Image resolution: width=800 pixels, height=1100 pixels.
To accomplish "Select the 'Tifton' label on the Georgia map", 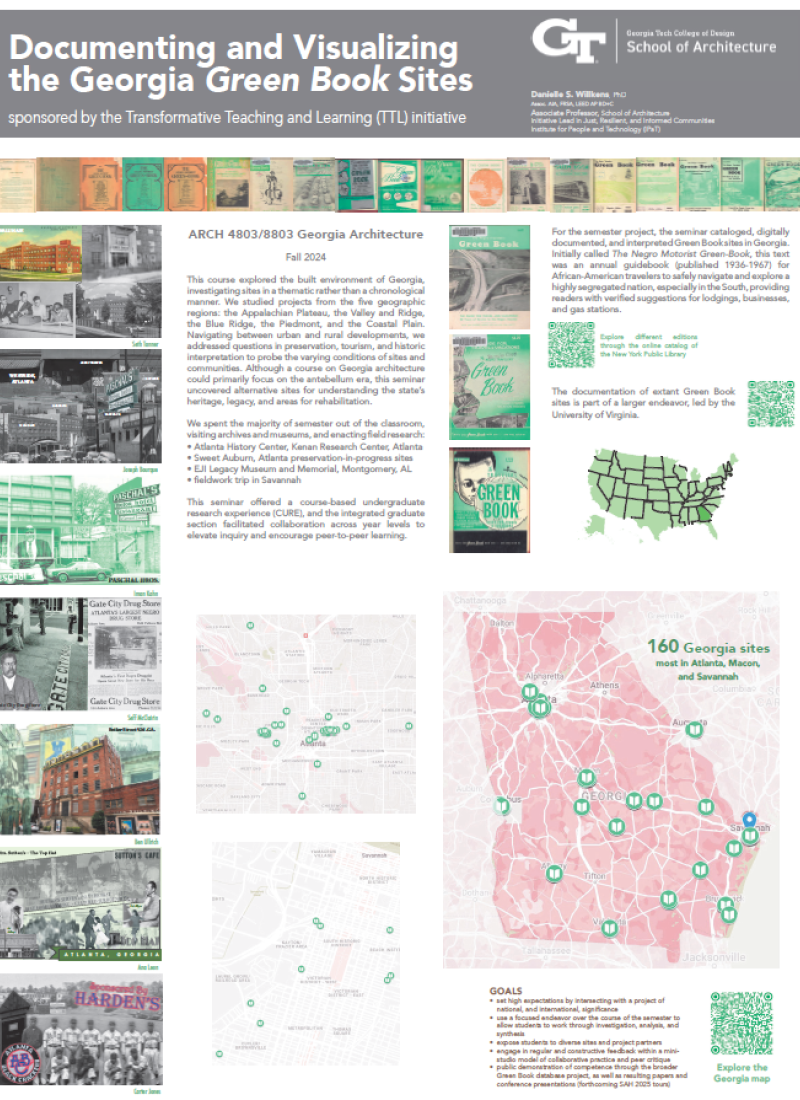I will tap(594, 876).
